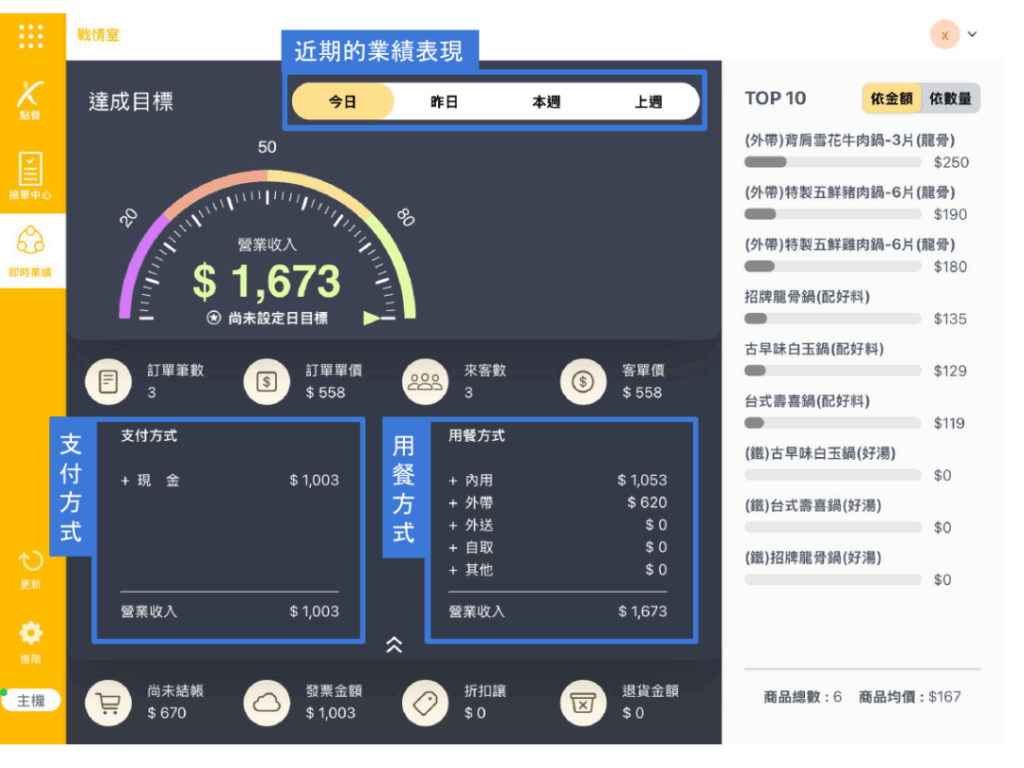This screenshot has width=1024, height=768.
Task: Click the 發票金額 cloud icon
Action: point(265,703)
